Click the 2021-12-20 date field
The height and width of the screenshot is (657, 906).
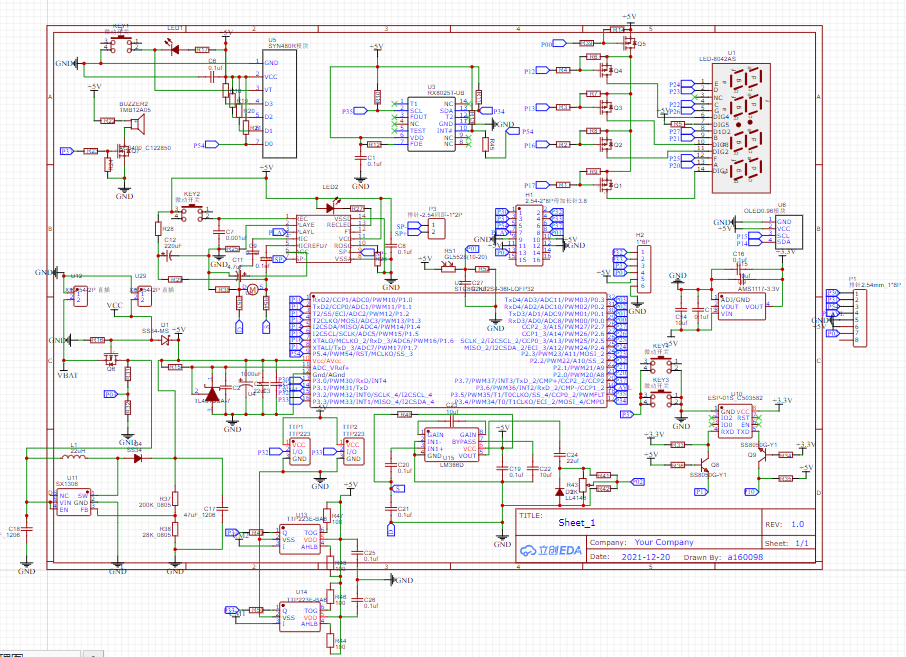[x=645, y=557]
